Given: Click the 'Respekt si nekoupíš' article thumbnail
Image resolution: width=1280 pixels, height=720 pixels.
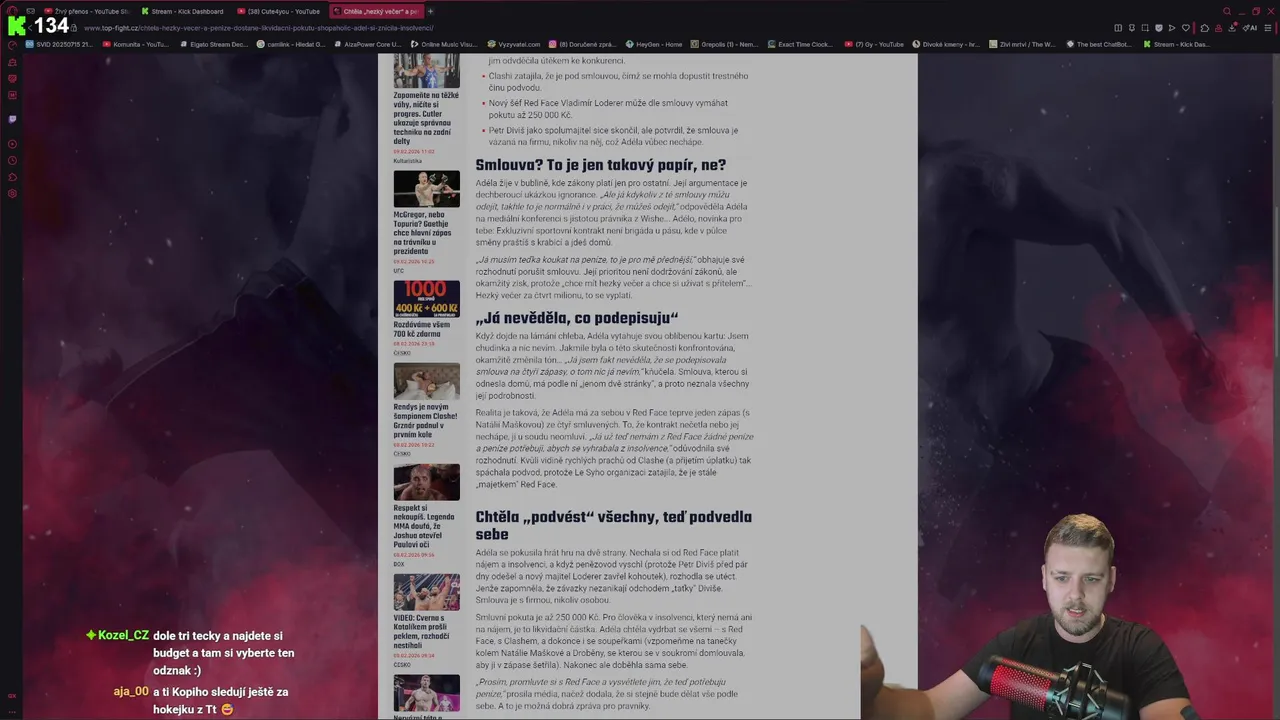Looking at the screenshot, I should (426, 482).
